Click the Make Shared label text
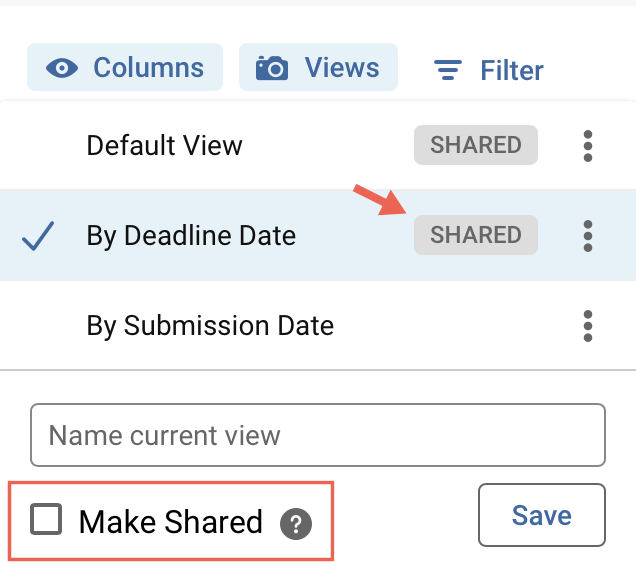Viewport: 636px width, 576px height. click(171, 522)
